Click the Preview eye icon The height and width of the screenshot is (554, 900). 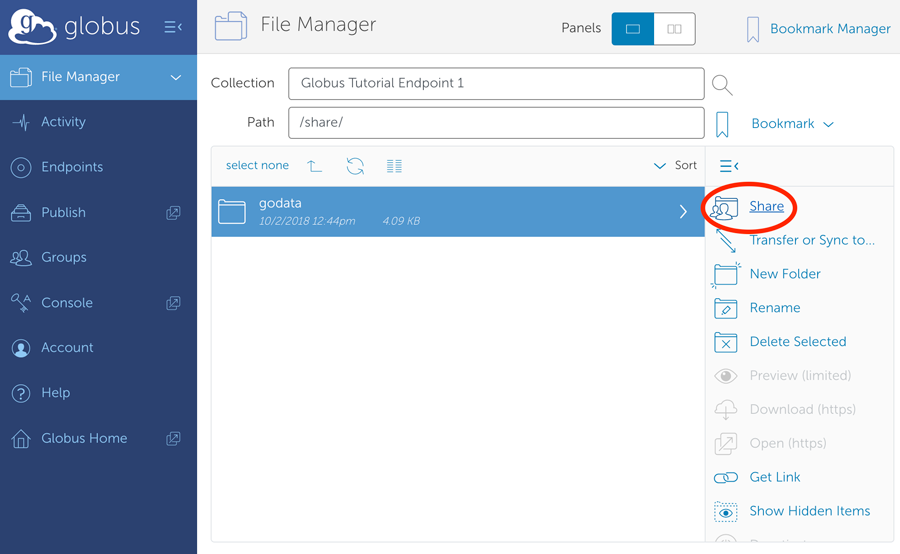point(726,376)
